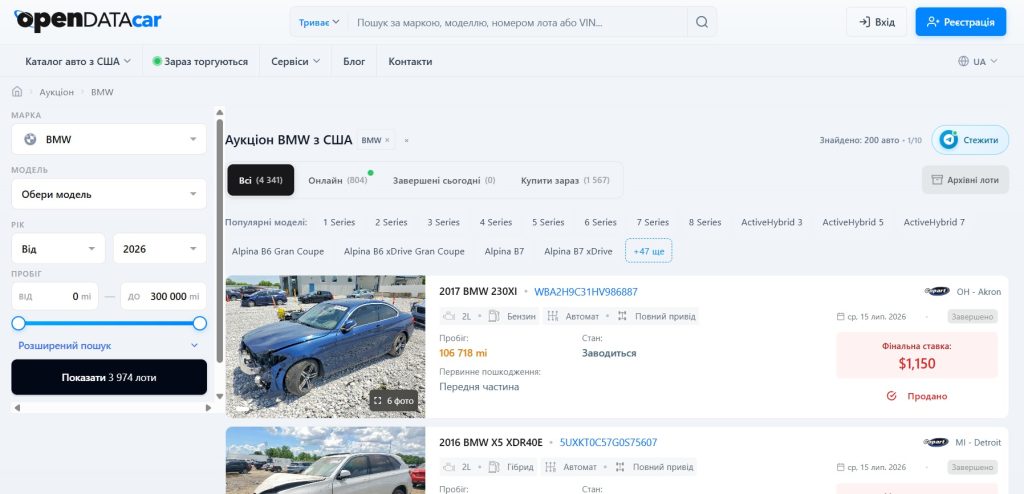Open the white BMW X5 photo
1024x494 pixels.
pos(325,461)
